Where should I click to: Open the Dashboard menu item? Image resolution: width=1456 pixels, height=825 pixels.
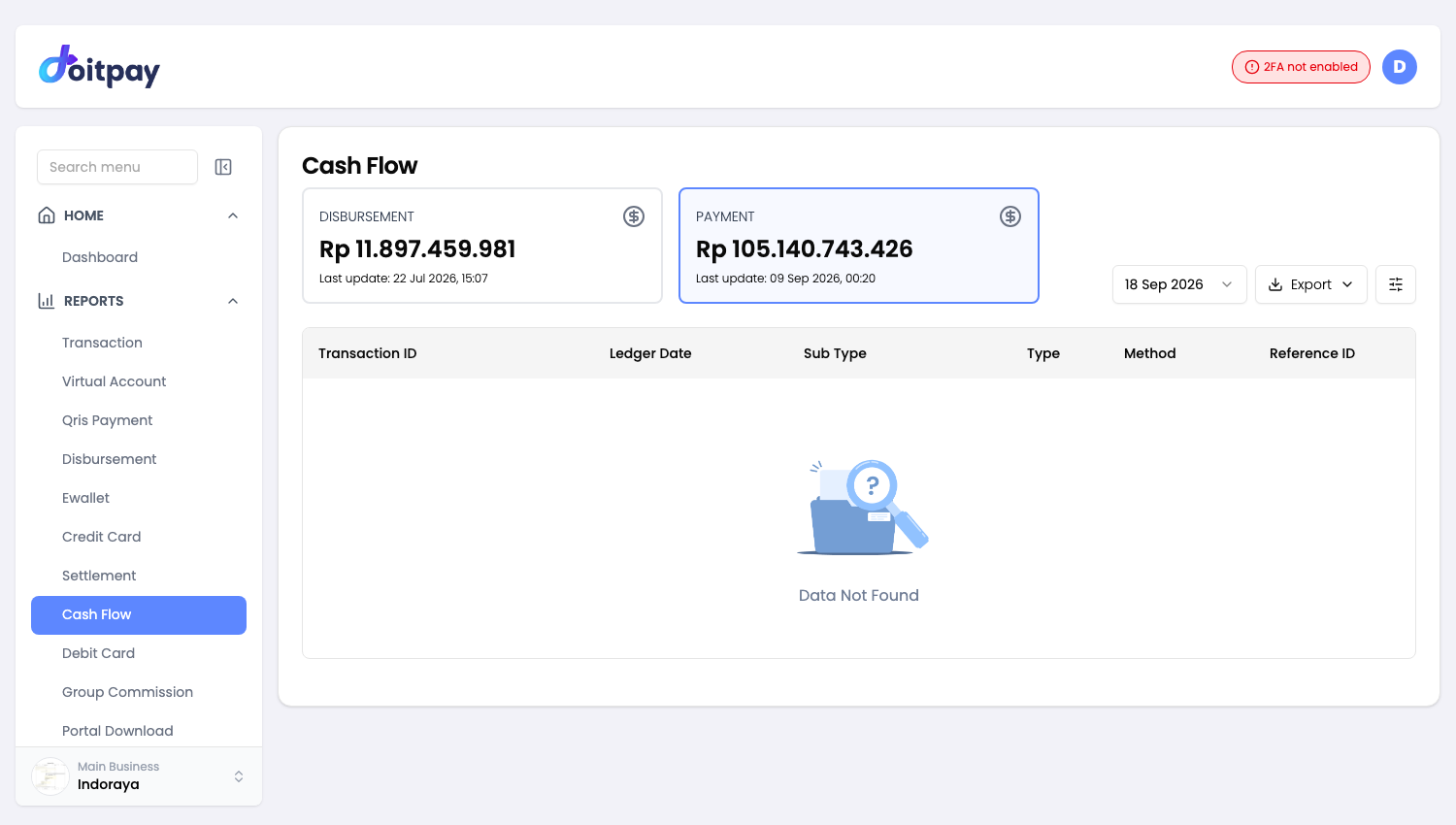pos(100,257)
